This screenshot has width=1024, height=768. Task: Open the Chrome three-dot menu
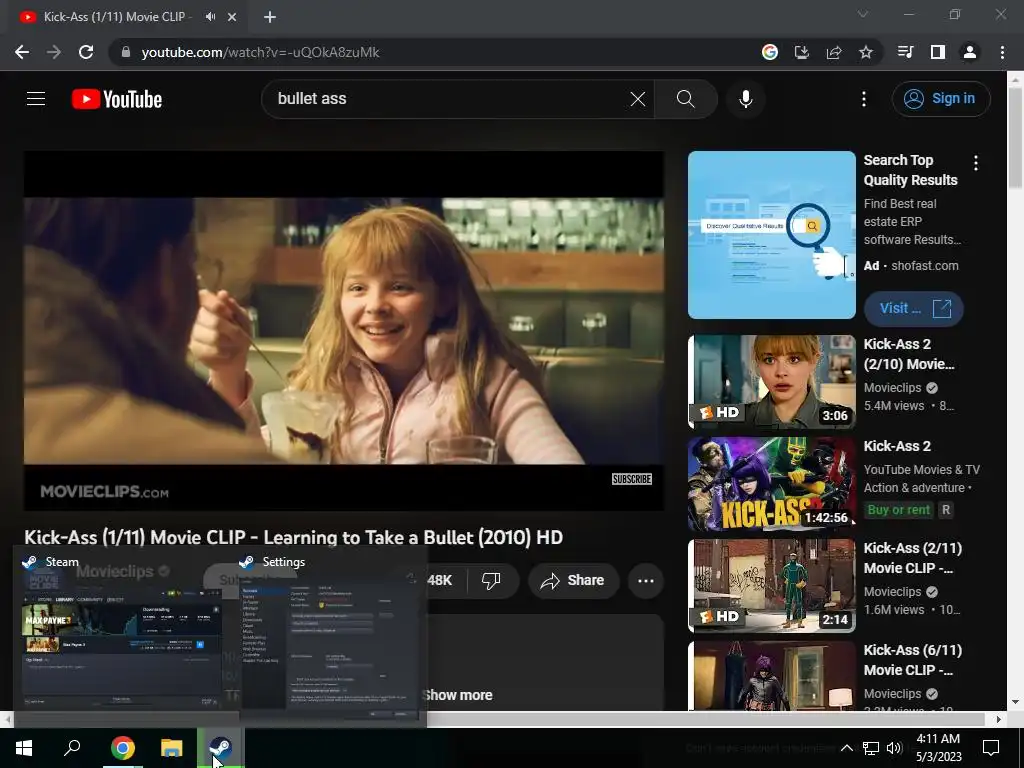[1002, 52]
